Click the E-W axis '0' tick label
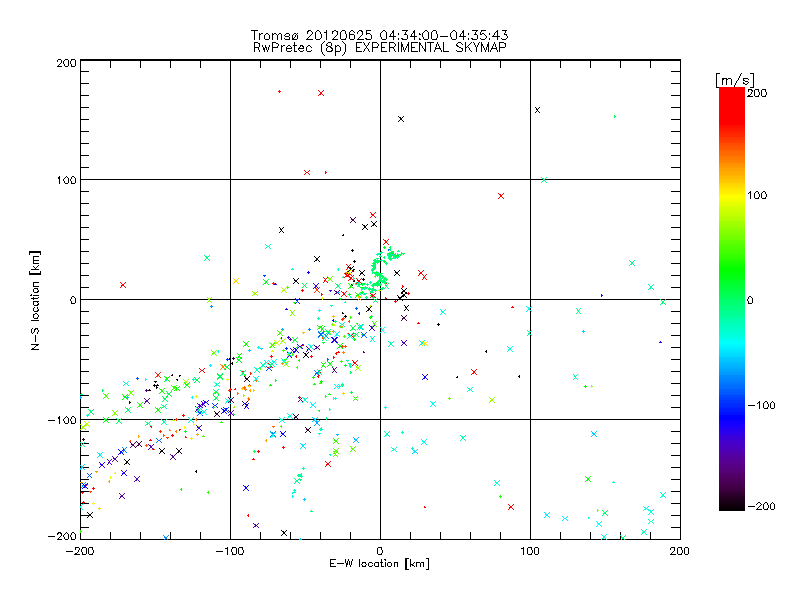This screenshot has height=600, width=800. click(x=380, y=551)
